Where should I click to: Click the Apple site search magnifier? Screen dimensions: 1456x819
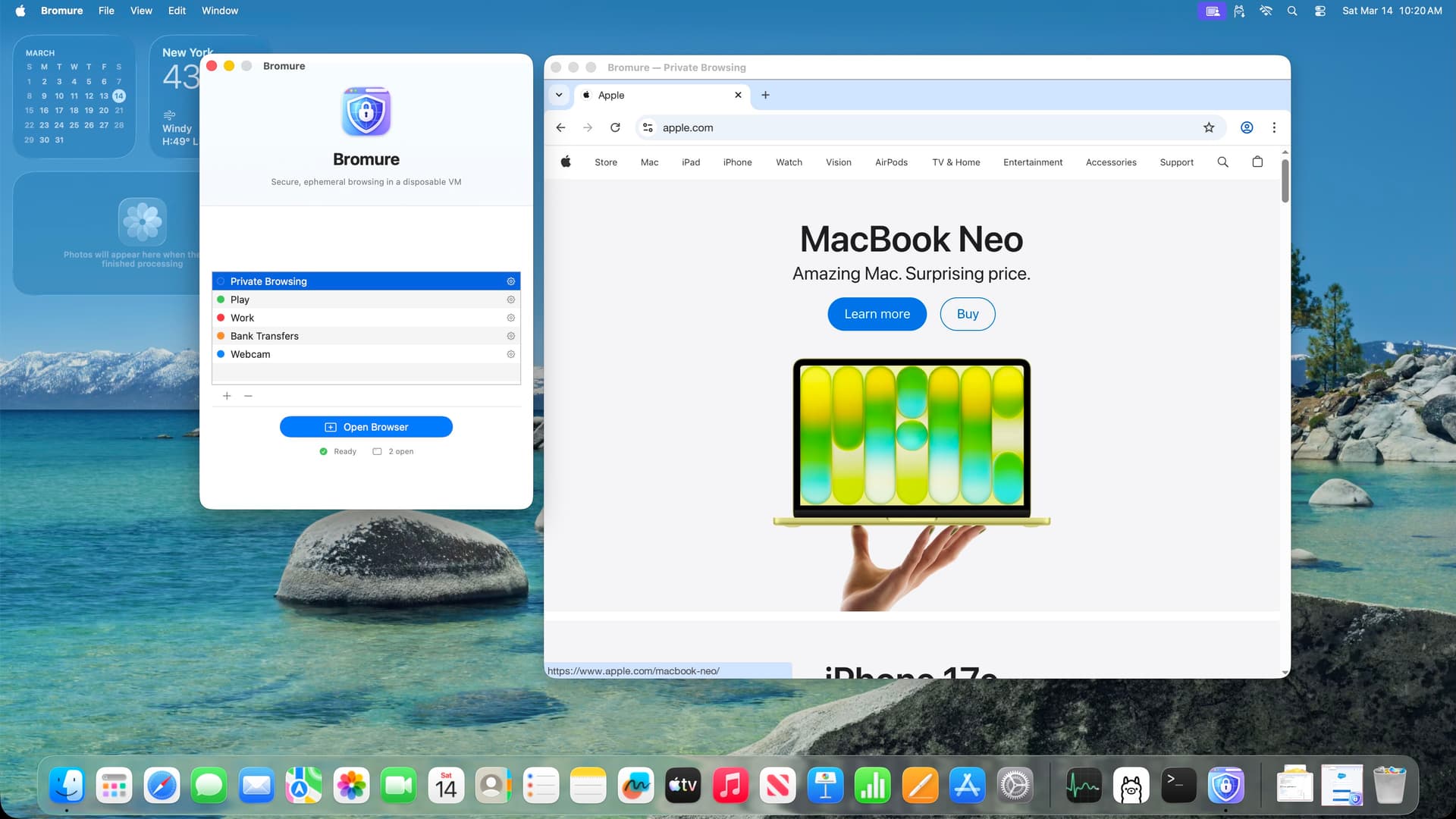point(1222,162)
